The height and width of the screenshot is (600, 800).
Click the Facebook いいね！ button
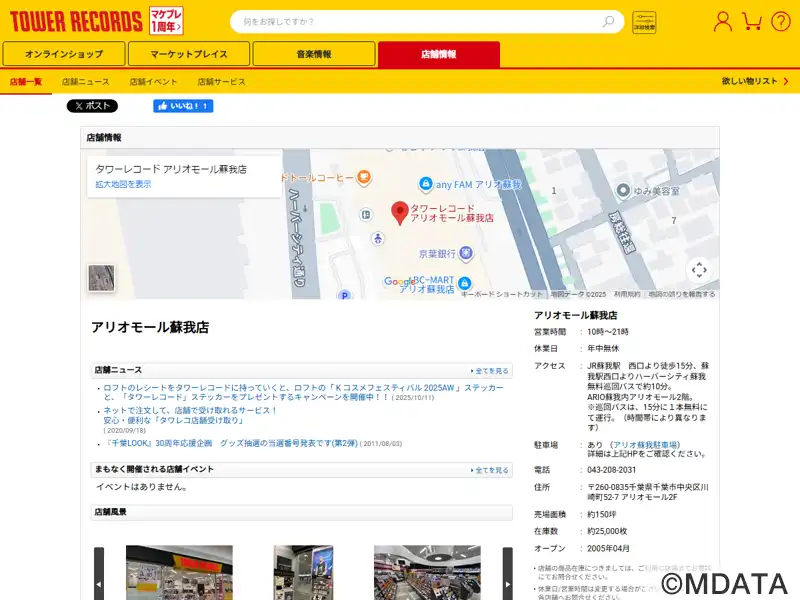(x=183, y=106)
